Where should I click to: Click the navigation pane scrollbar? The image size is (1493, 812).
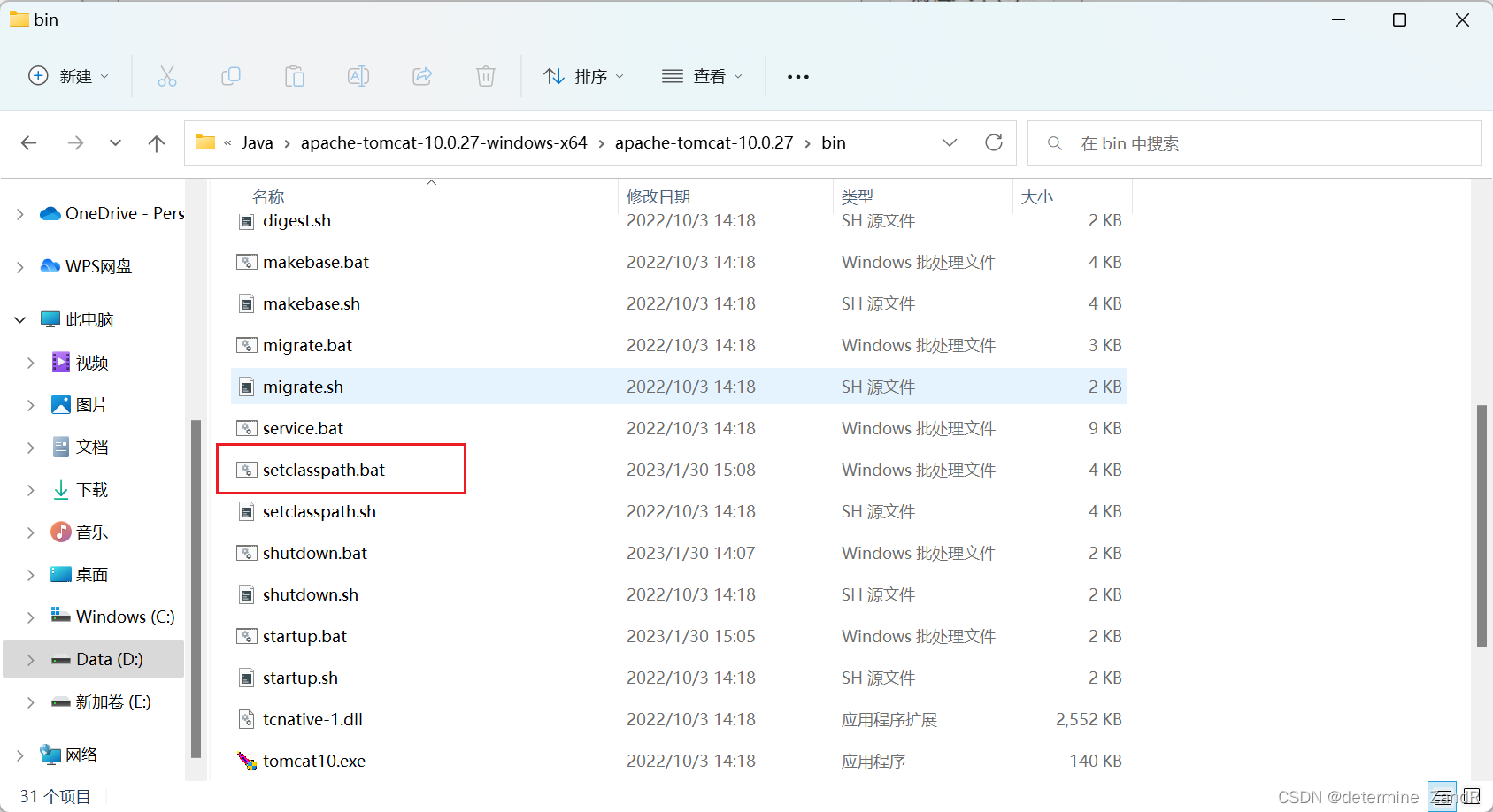[196, 588]
